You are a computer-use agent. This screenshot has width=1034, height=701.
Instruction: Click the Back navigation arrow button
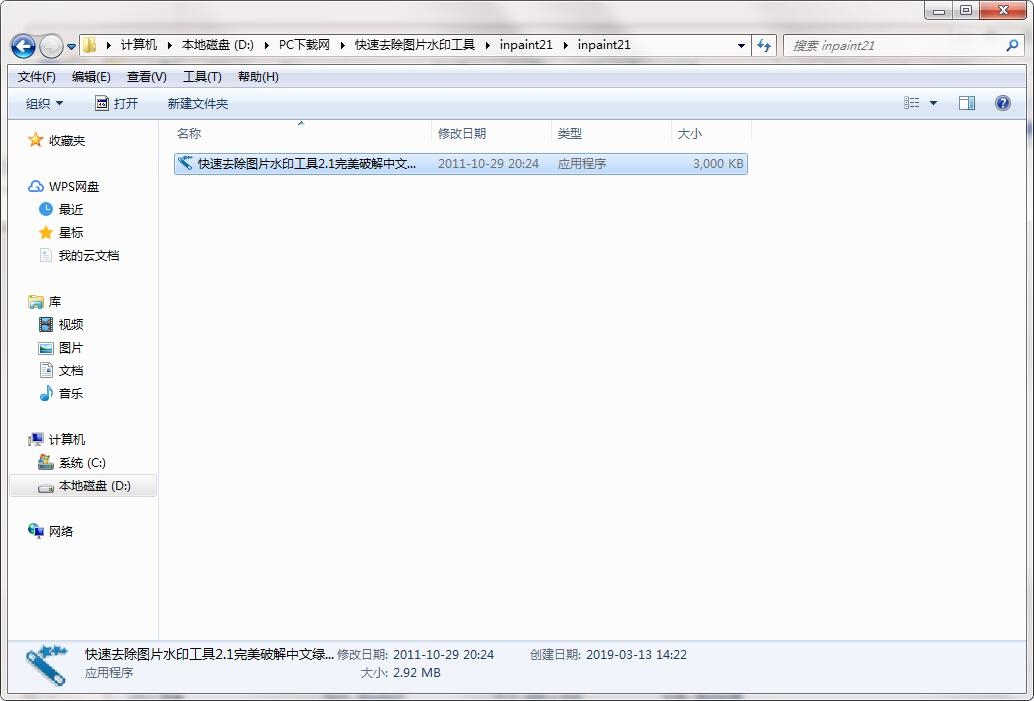click(x=24, y=46)
